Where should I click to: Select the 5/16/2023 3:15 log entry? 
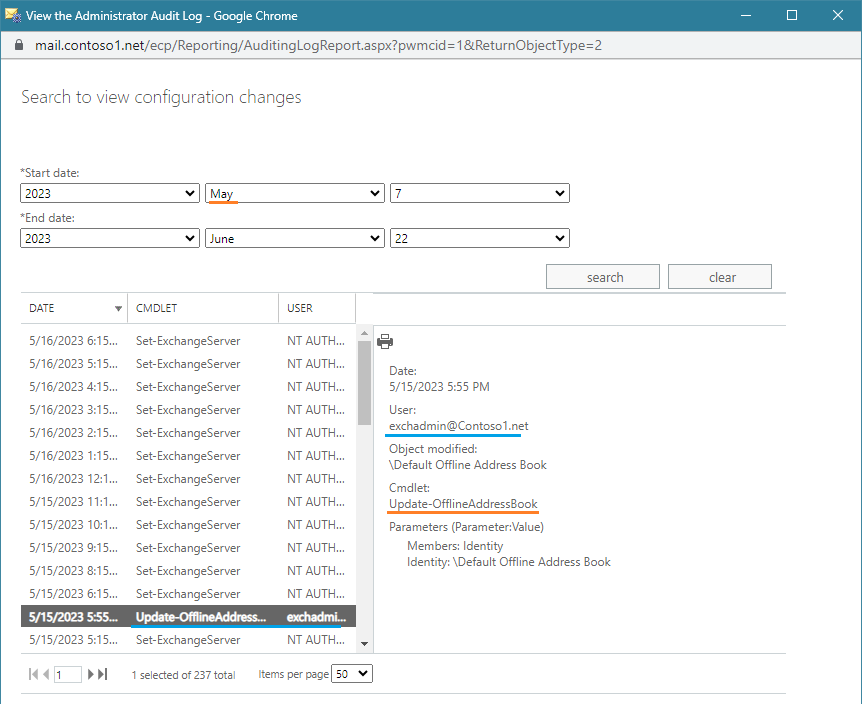188,410
